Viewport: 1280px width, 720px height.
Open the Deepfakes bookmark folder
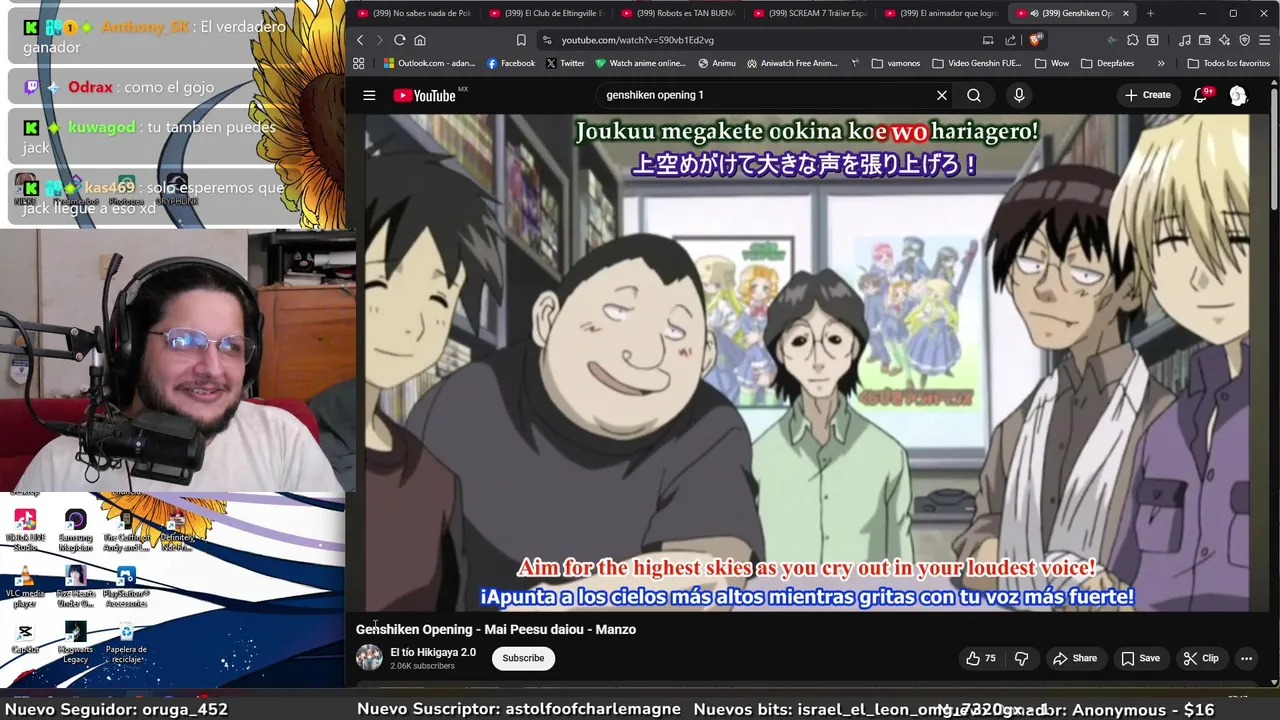[1108, 63]
